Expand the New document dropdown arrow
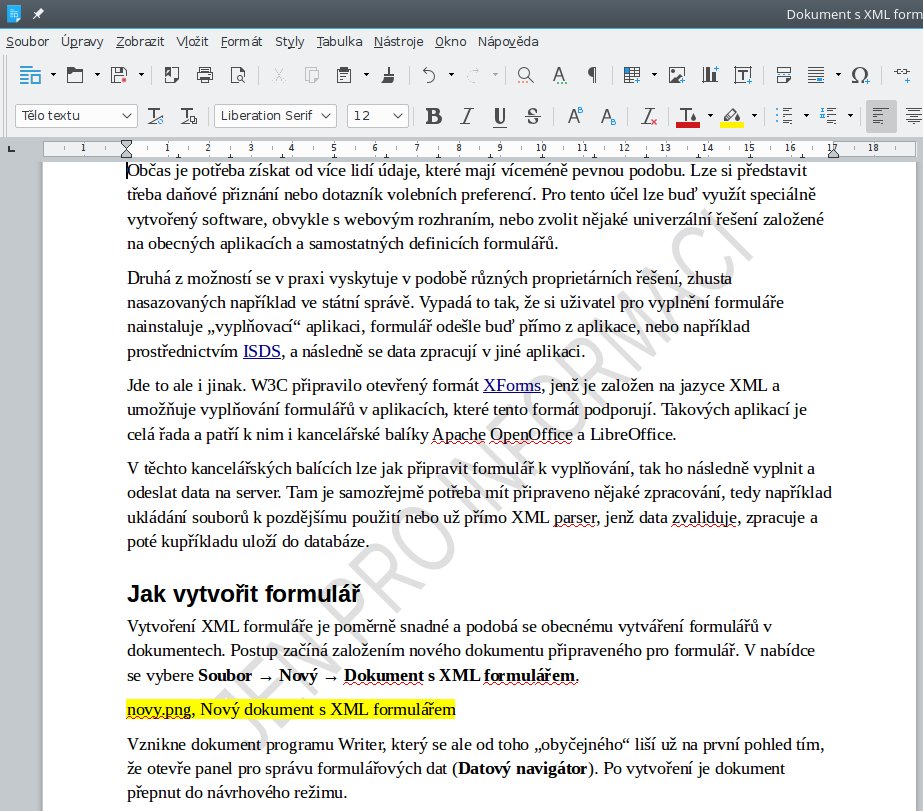The width and height of the screenshot is (923, 811). (53, 75)
